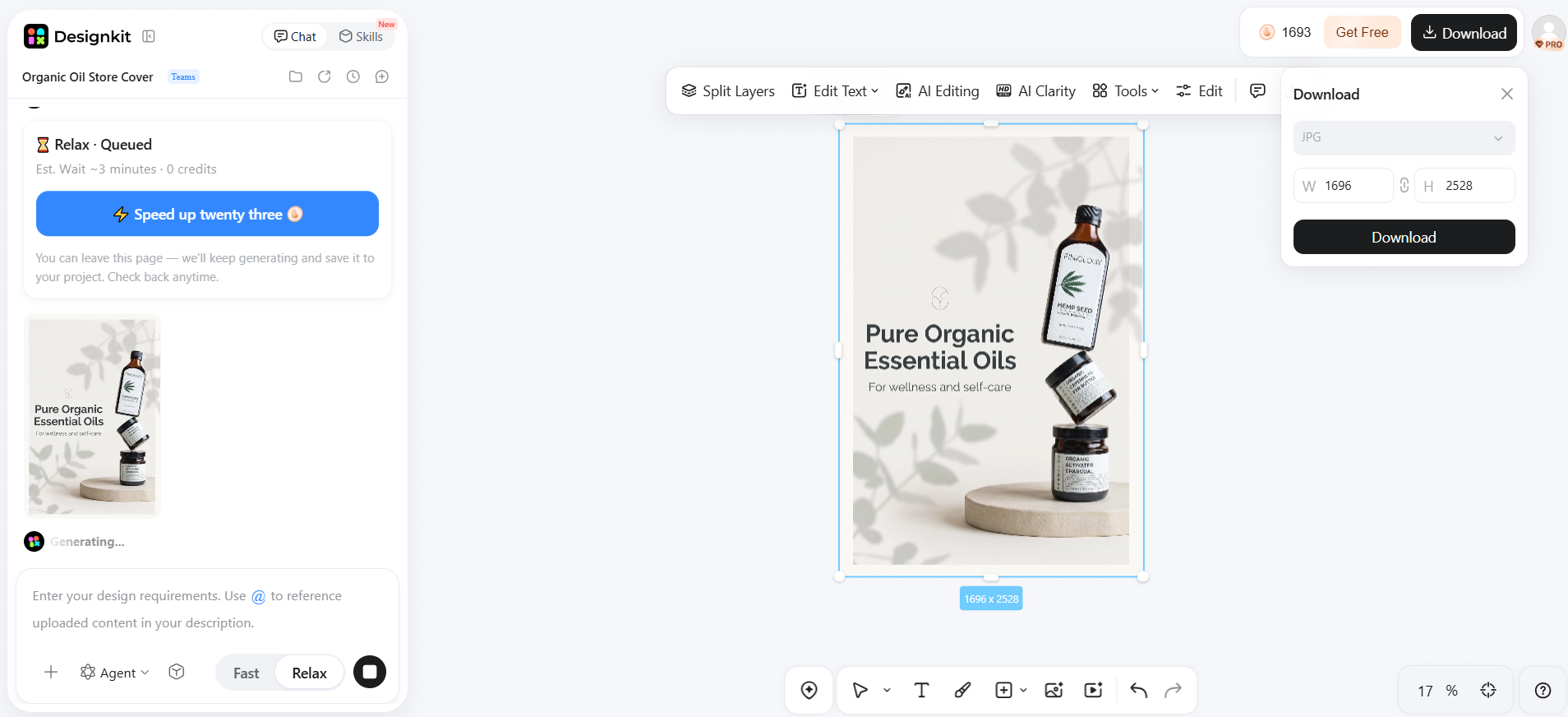Open the help question mark icon
This screenshot has width=1568, height=717.
(1543, 690)
